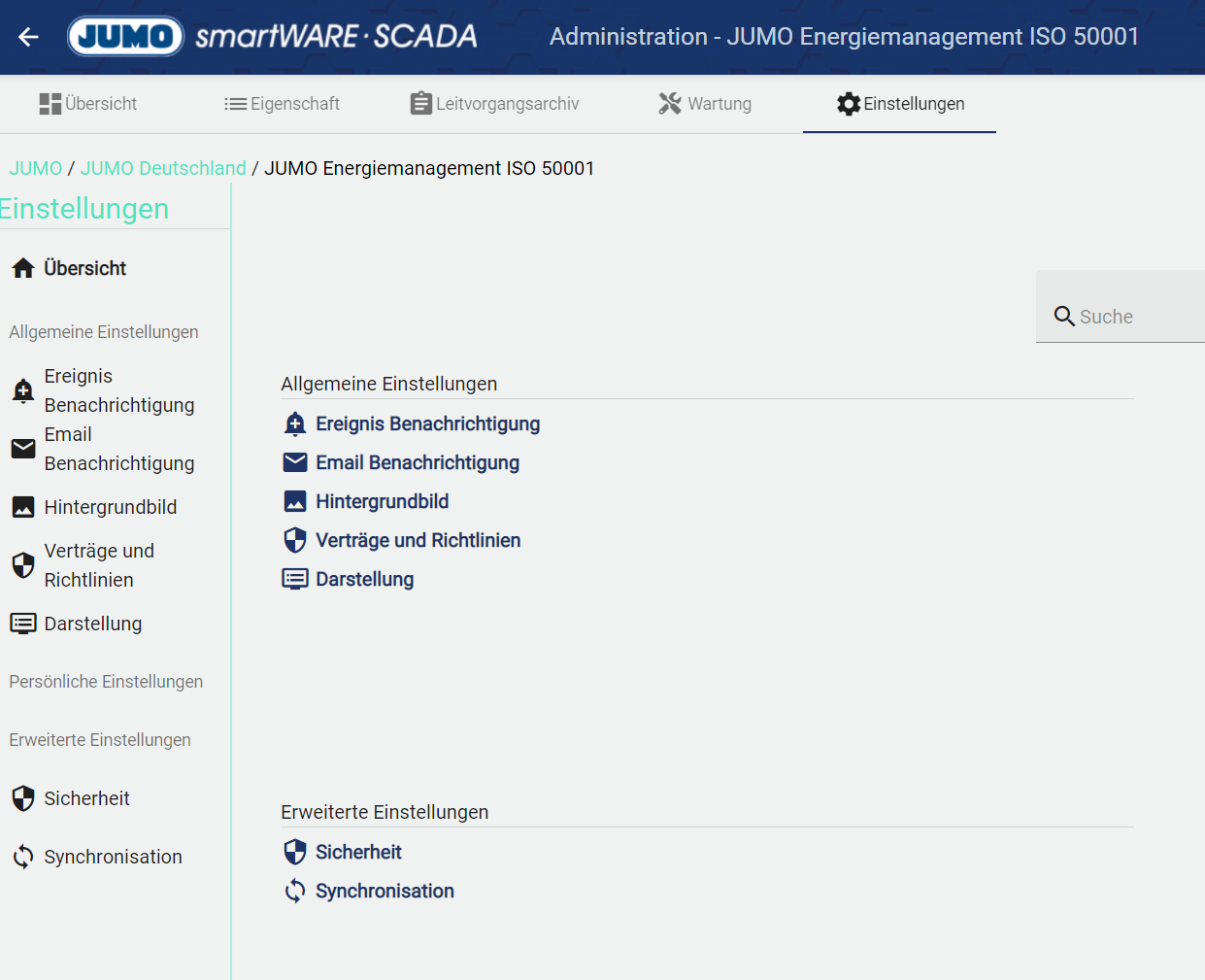The image size is (1205, 980).
Task: Select Übersicht home item in sidebar
Action: point(84,268)
